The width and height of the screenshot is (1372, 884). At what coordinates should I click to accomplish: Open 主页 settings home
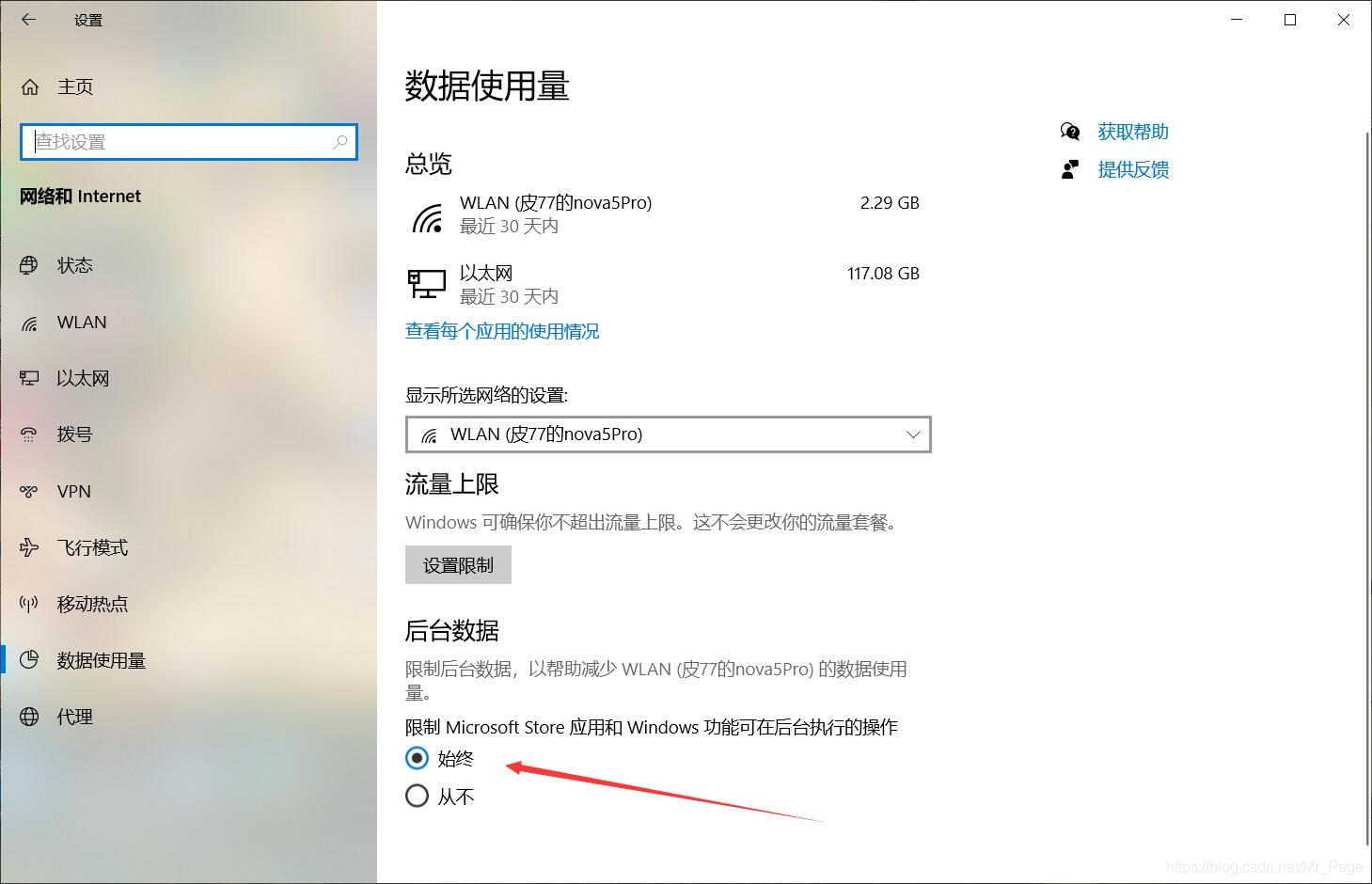75,87
